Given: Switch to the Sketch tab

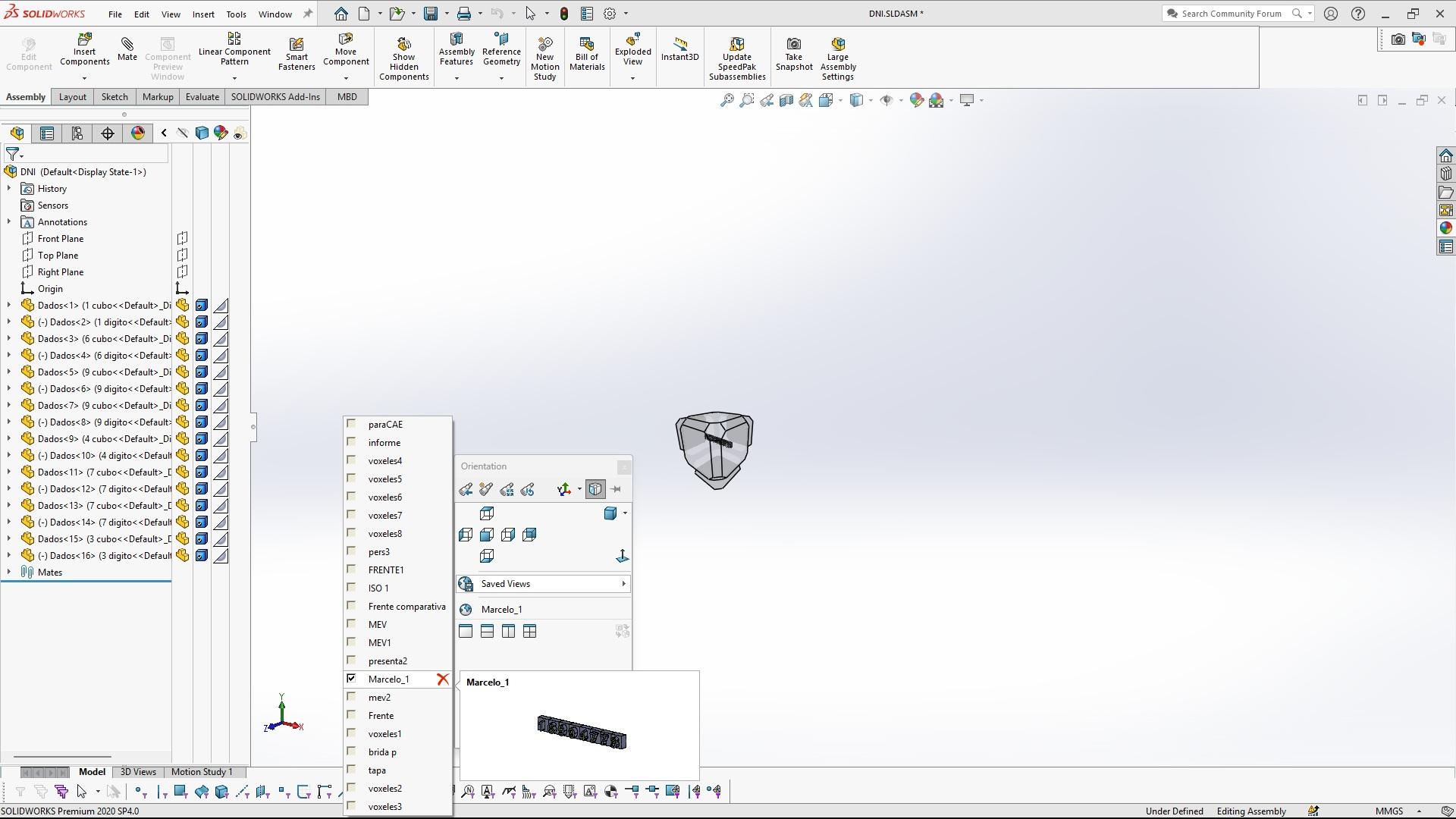Looking at the screenshot, I should pos(115,97).
